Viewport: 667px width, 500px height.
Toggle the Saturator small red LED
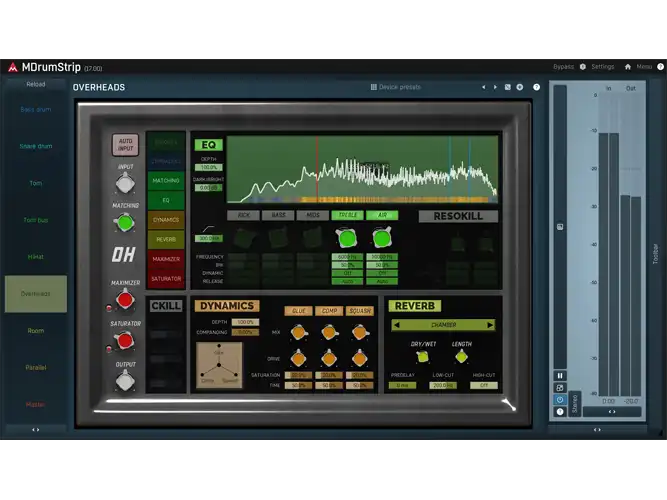coord(109,349)
